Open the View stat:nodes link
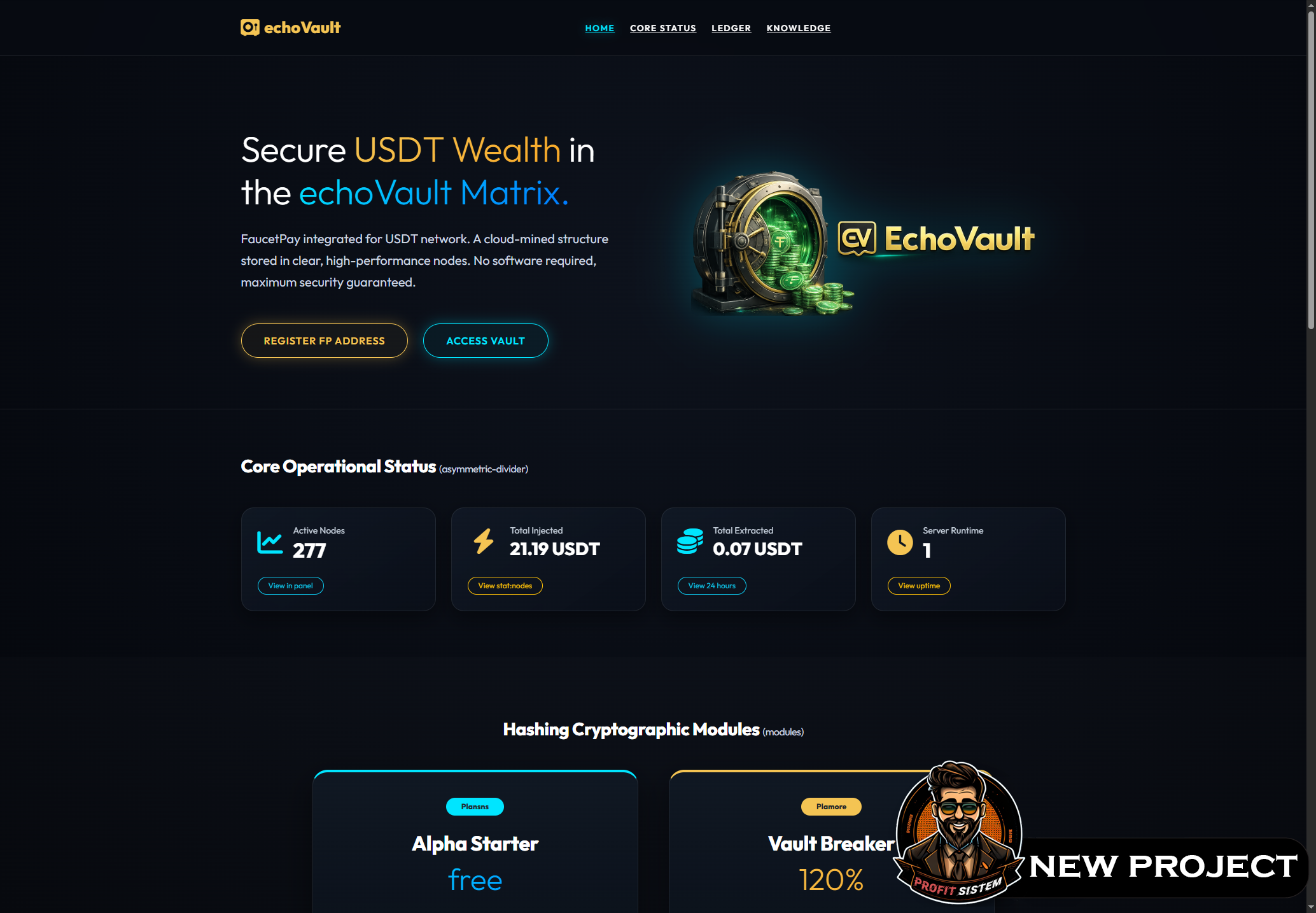 [505, 586]
